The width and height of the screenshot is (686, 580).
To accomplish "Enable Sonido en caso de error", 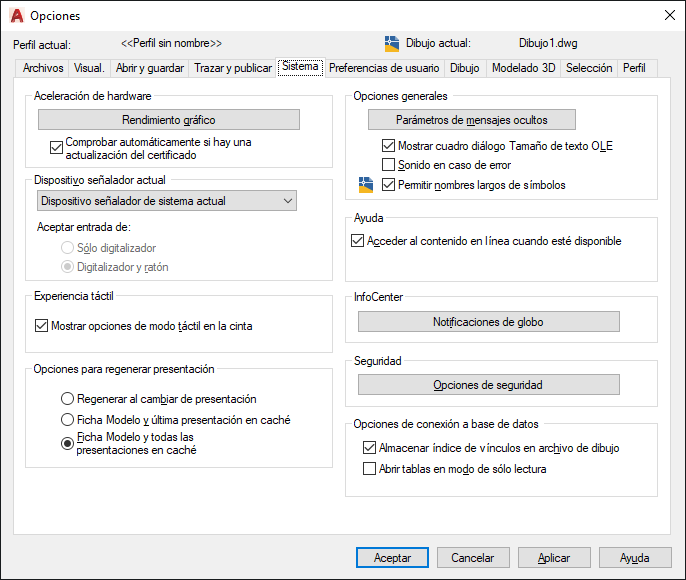I will 389,165.
